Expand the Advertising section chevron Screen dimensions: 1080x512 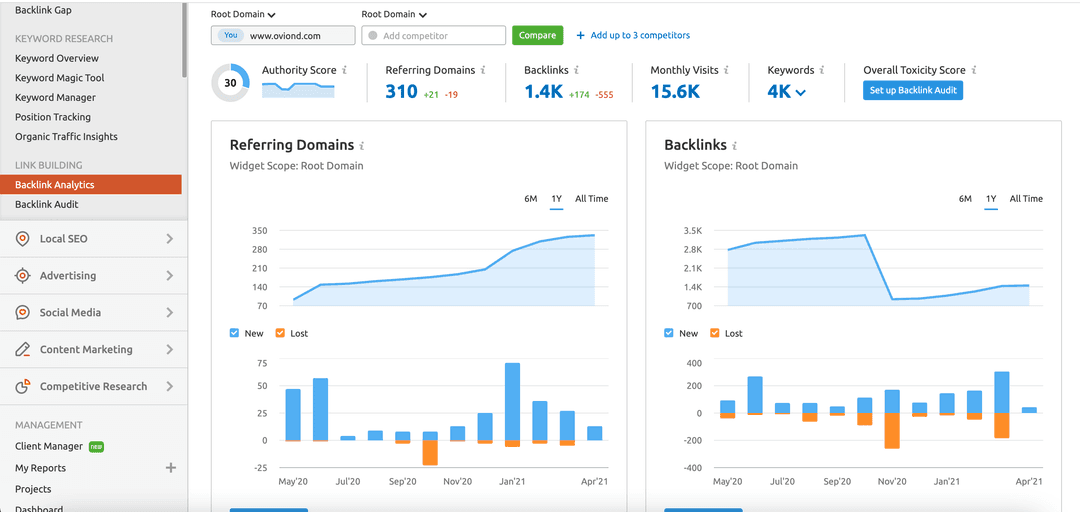[169, 276]
